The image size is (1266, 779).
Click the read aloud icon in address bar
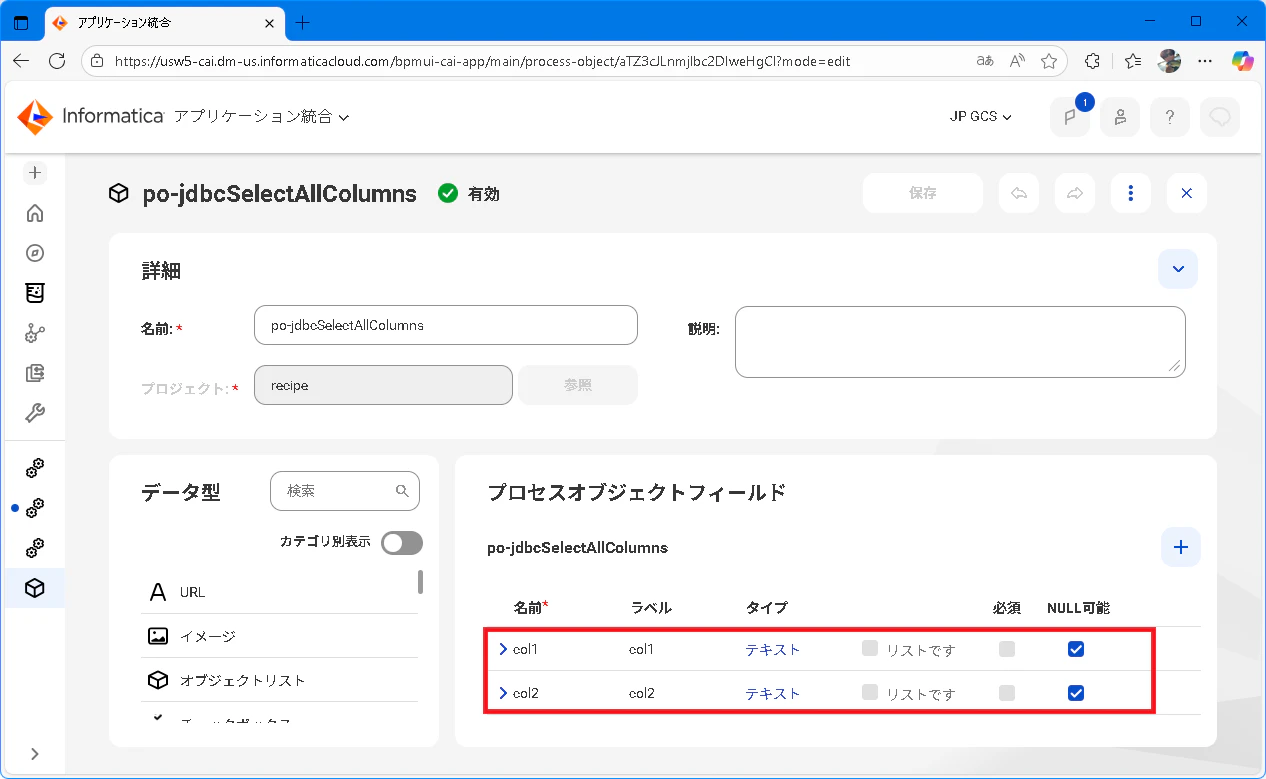point(1017,61)
